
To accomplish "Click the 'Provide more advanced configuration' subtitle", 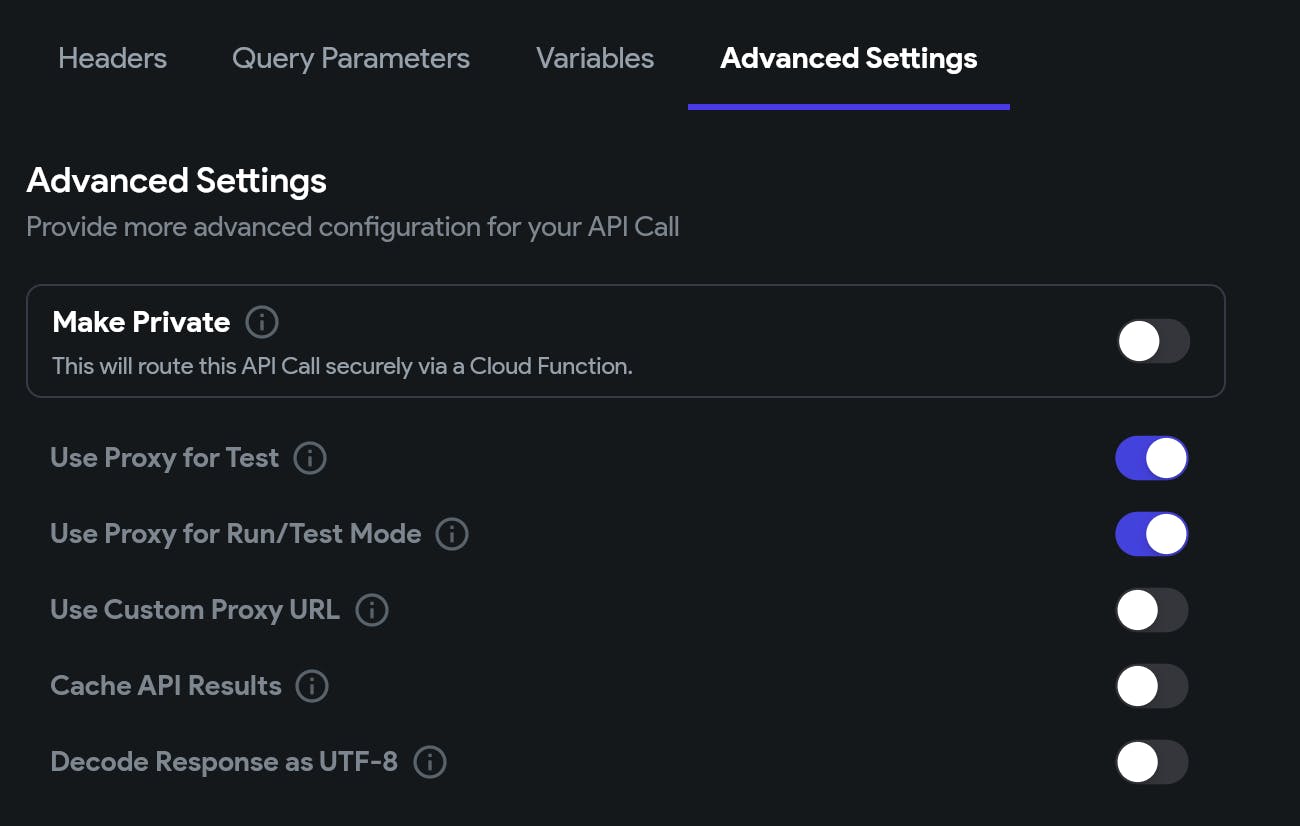I will pyautogui.click(x=352, y=227).
